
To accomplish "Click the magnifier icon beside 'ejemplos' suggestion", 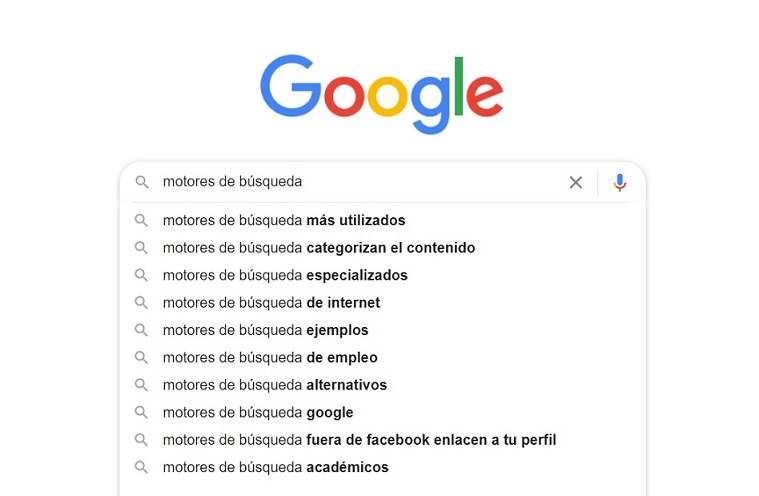I will pos(141,330).
